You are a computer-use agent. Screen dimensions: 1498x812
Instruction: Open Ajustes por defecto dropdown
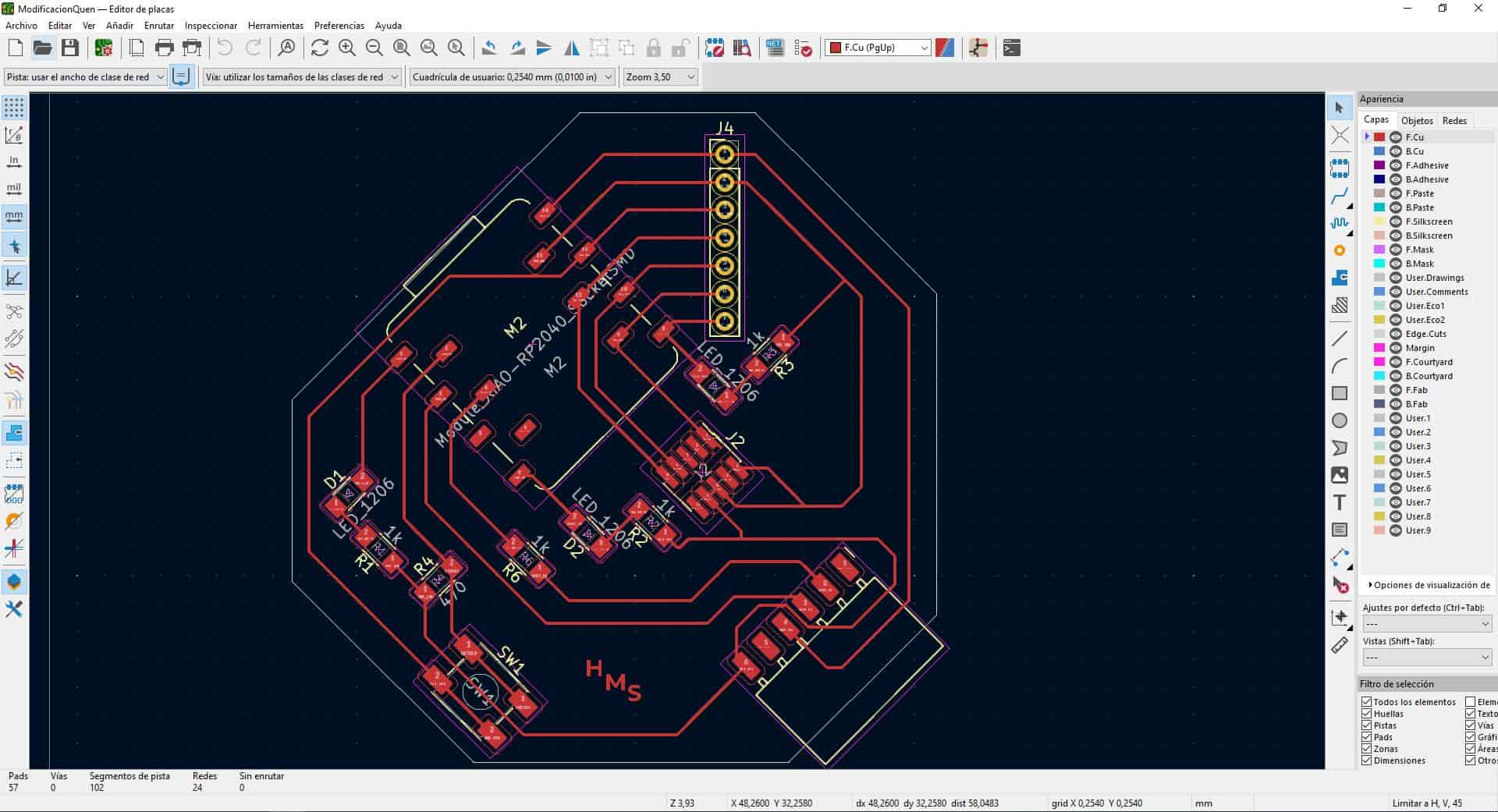[1427, 624]
